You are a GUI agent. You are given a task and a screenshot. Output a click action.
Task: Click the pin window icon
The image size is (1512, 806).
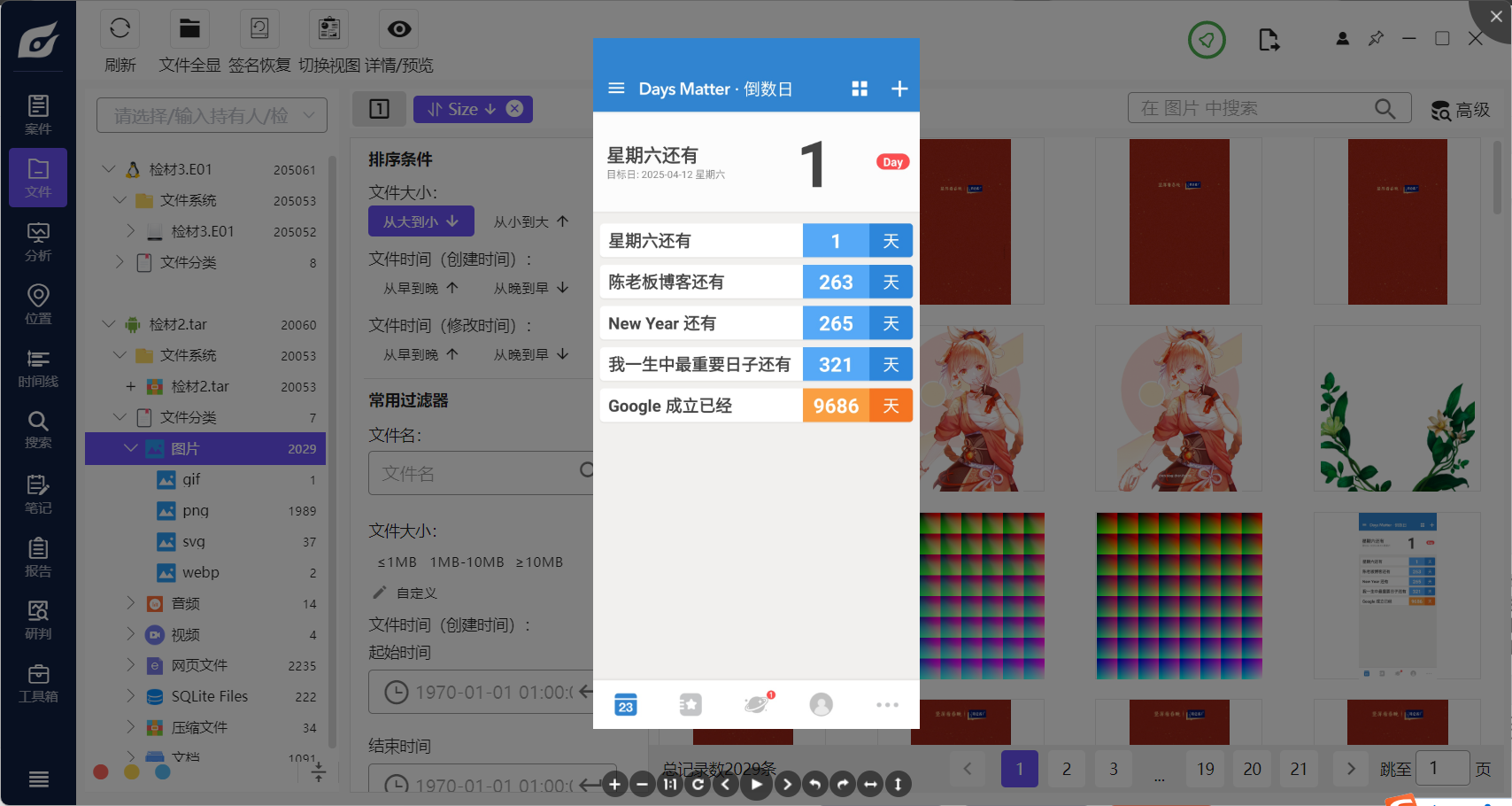tap(1376, 39)
